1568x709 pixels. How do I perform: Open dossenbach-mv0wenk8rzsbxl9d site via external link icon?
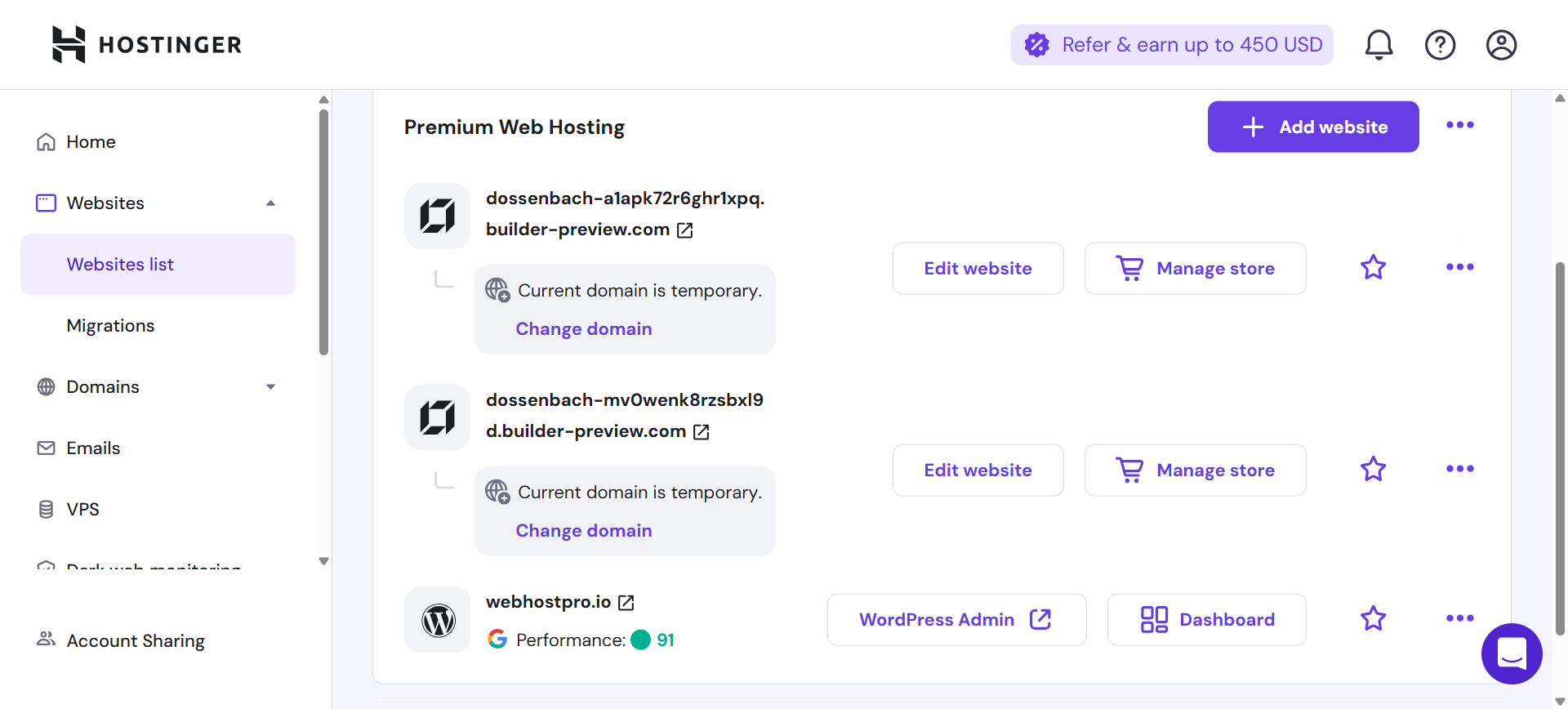click(702, 432)
